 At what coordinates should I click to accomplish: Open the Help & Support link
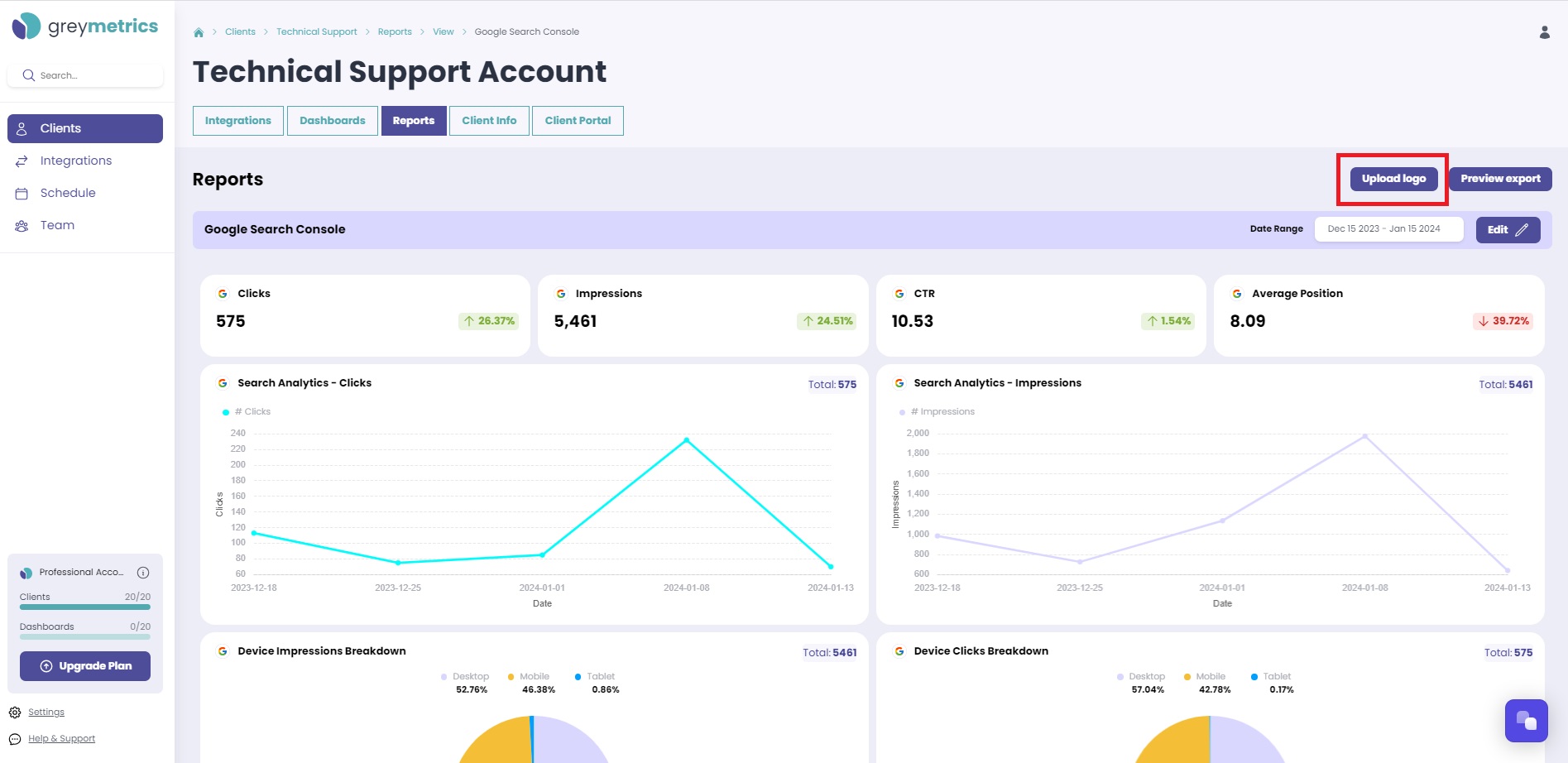click(61, 739)
